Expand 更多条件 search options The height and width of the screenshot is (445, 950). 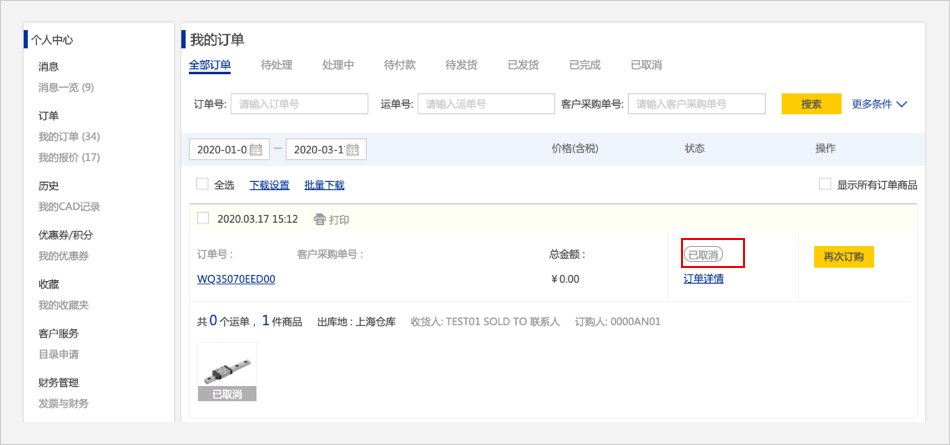(x=879, y=104)
